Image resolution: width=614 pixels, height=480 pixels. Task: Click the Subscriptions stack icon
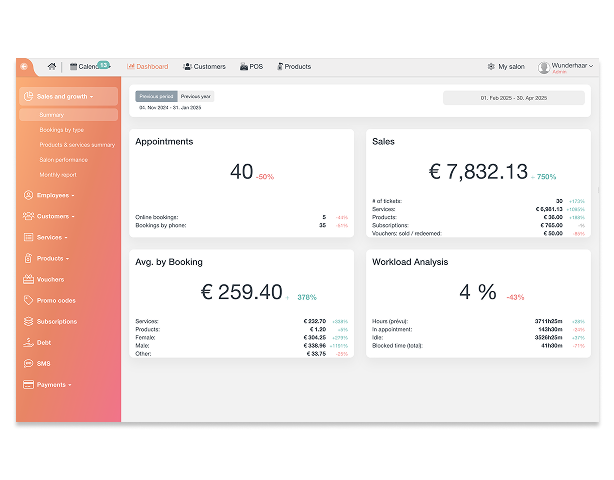(28, 321)
